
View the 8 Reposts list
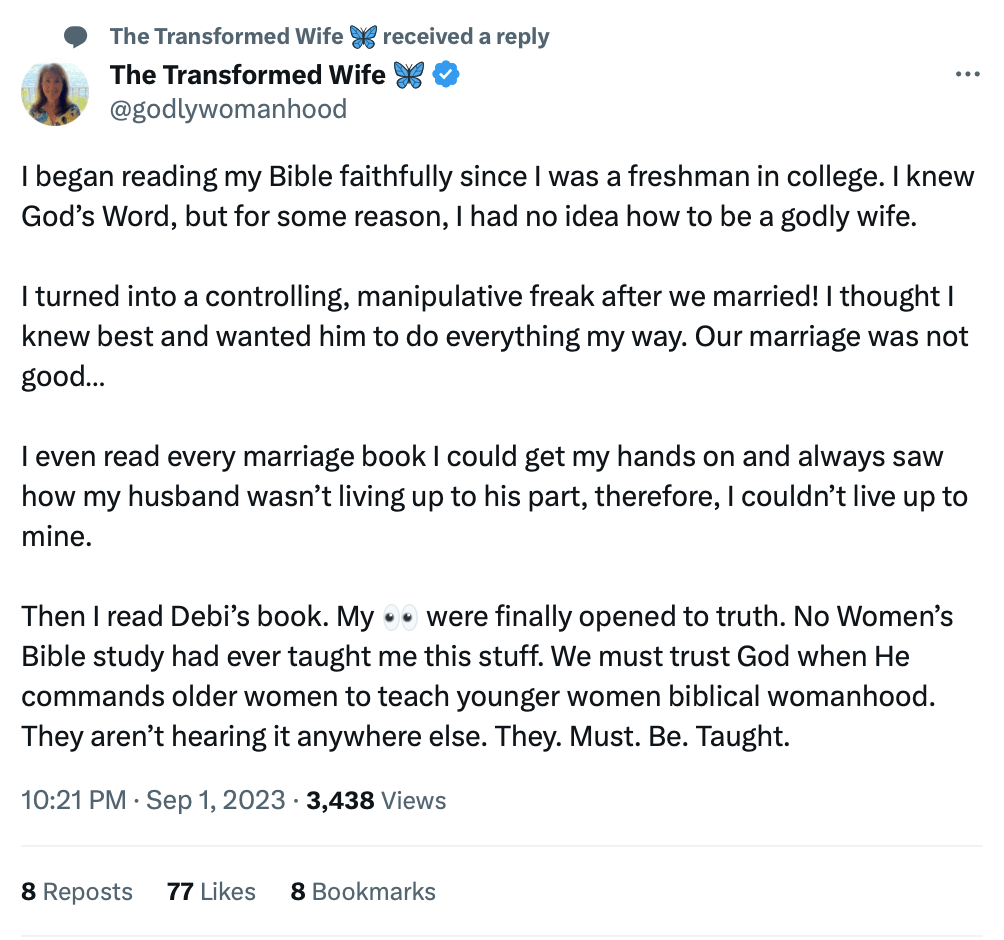coord(77,891)
